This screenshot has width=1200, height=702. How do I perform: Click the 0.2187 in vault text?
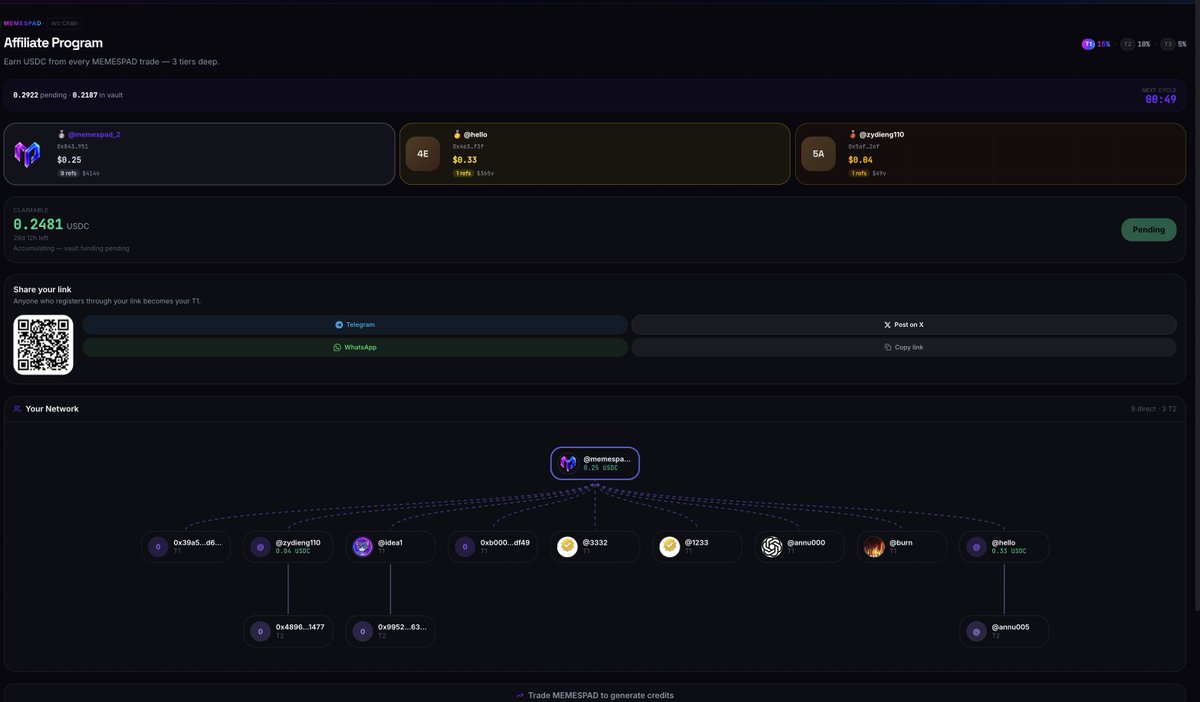97,95
